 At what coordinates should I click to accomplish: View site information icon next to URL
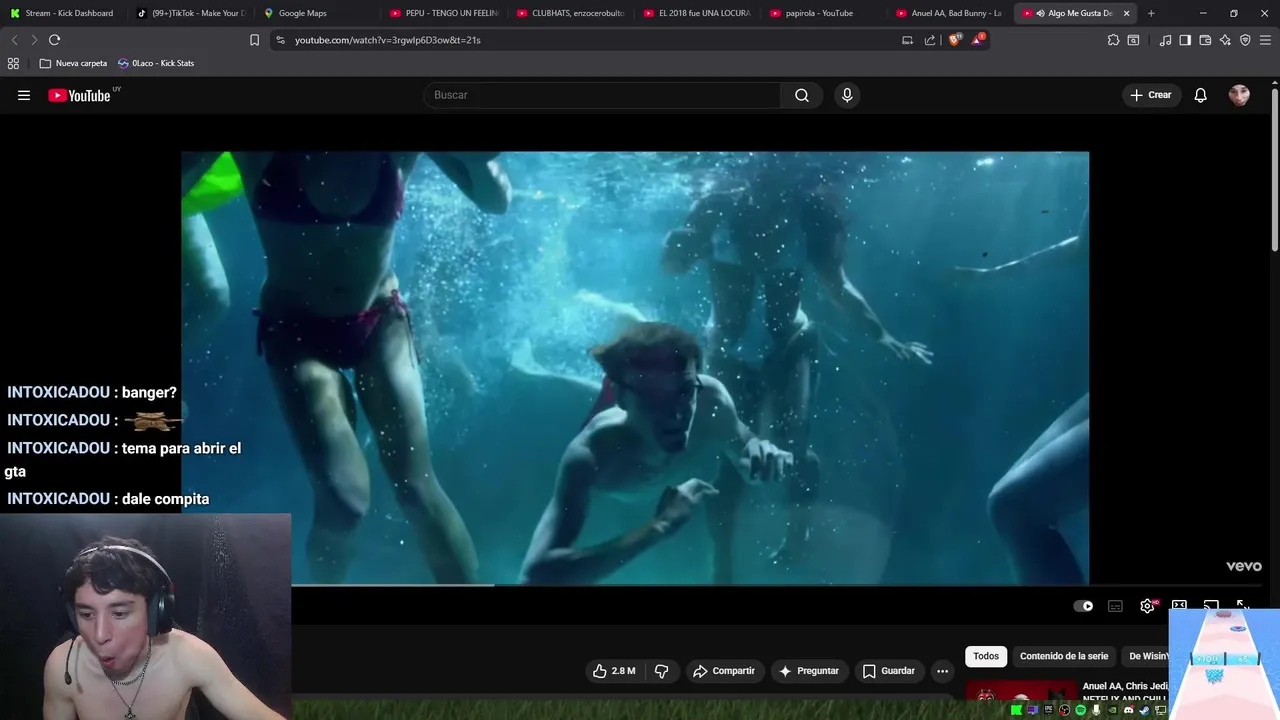(280, 40)
